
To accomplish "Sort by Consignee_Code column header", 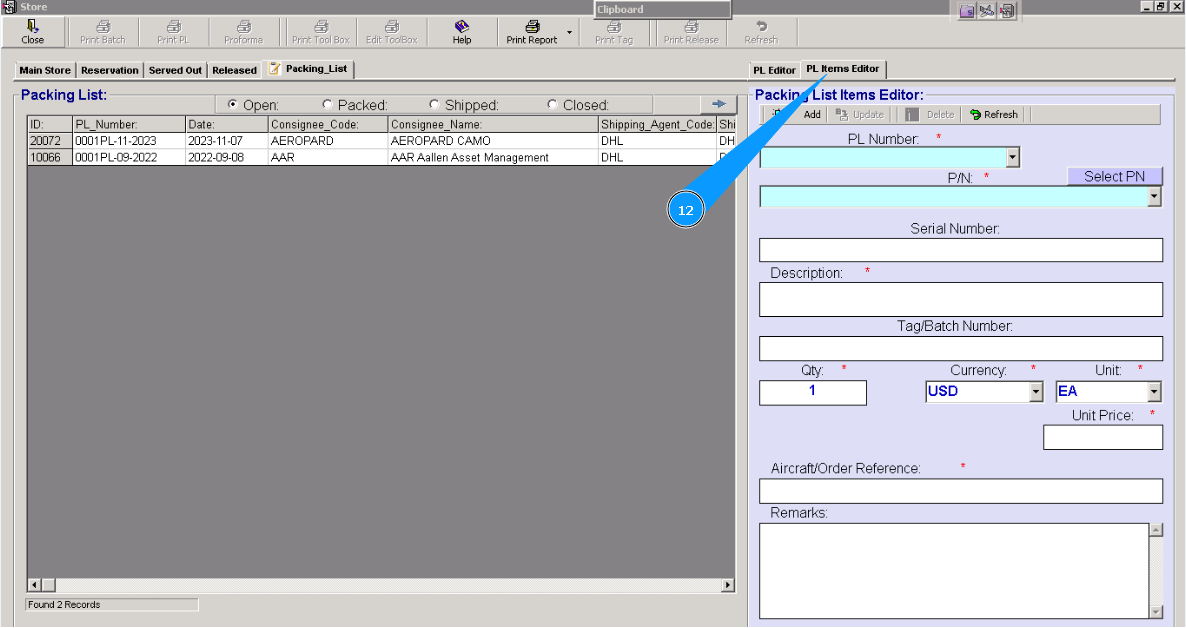I will coord(328,124).
